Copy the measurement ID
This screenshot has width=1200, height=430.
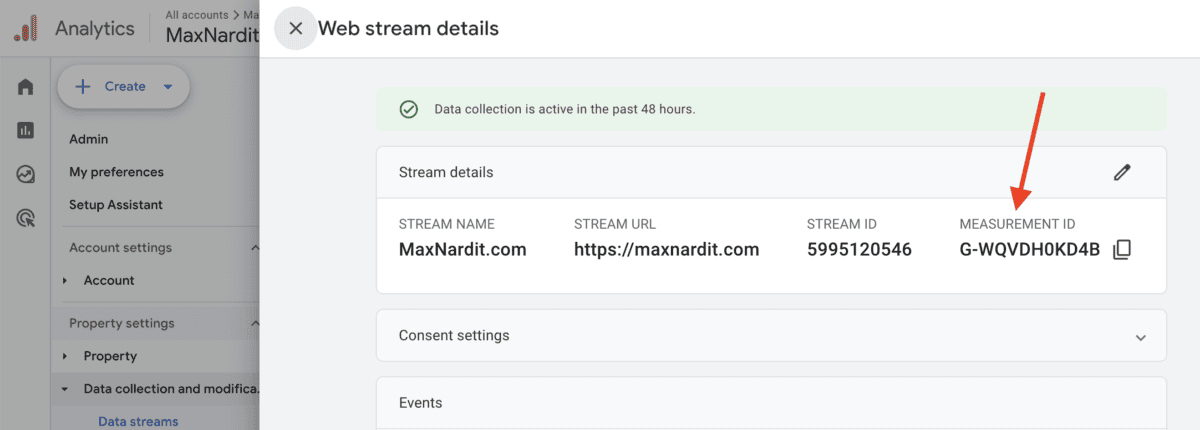pos(1122,249)
